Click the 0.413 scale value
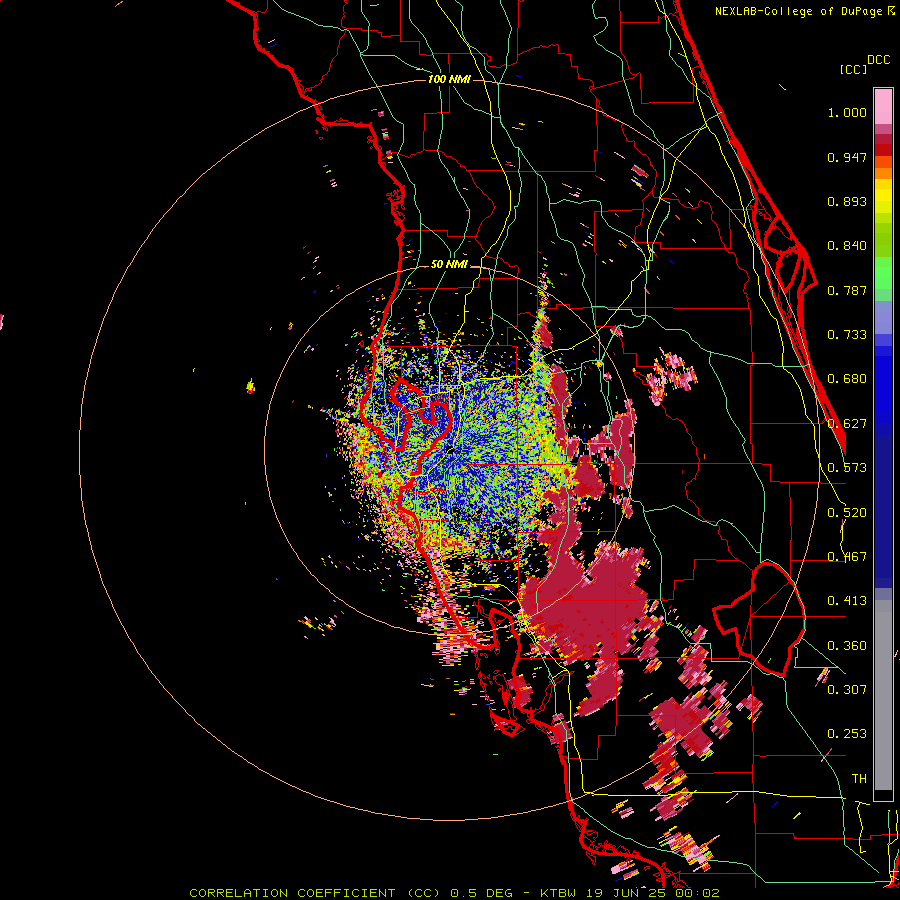Viewport: 900px width, 900px height. pos(847,601)
